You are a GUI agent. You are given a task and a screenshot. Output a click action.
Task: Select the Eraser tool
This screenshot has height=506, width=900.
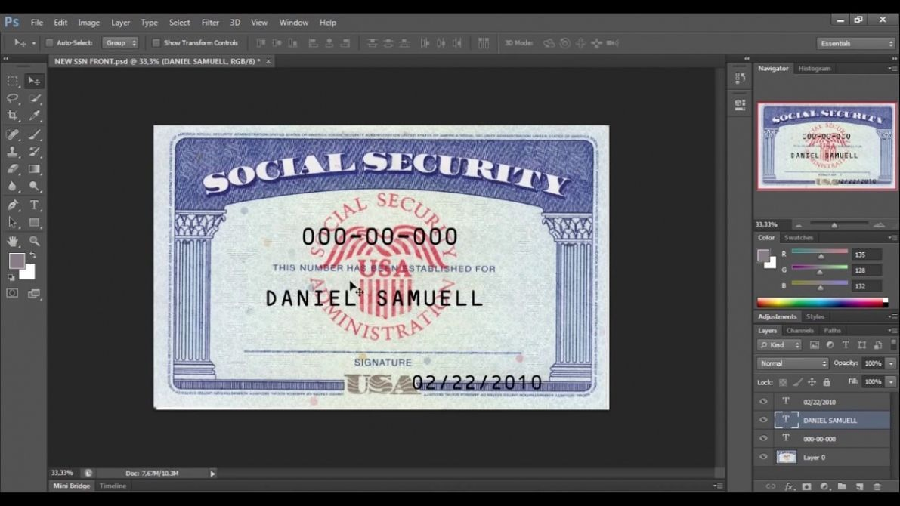point(13,169)
